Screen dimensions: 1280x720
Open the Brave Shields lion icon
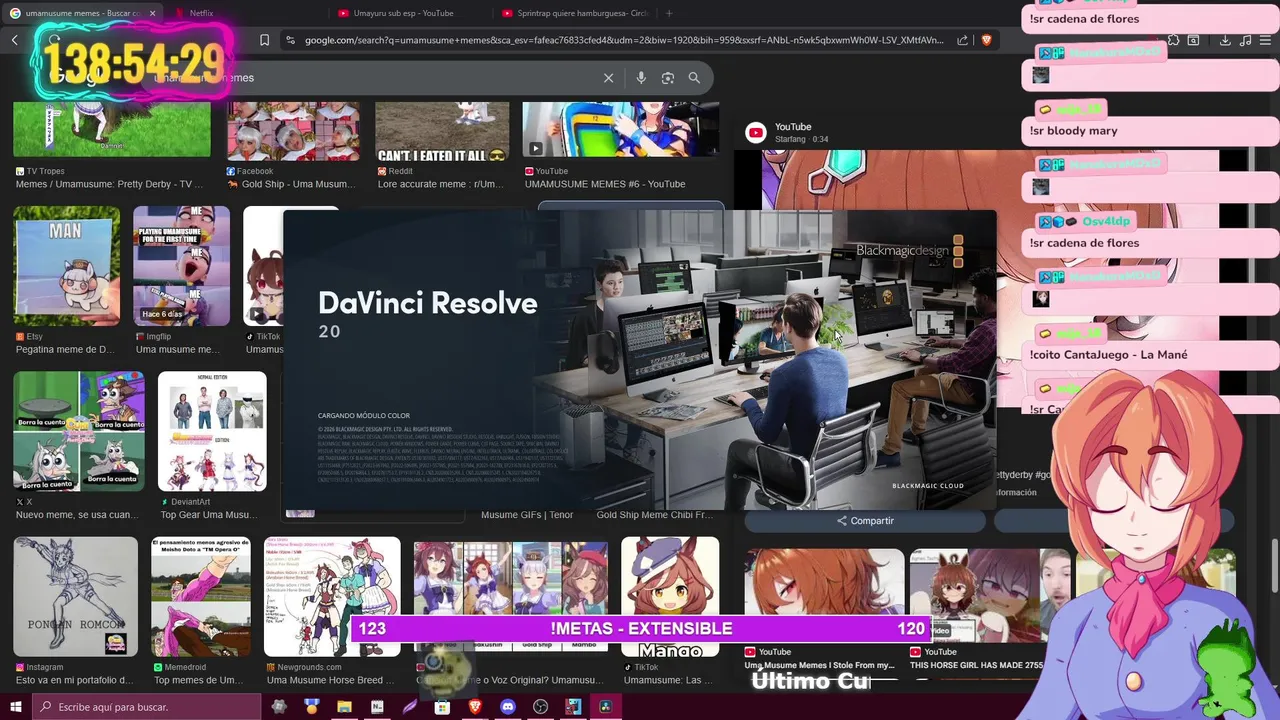point(986,40)
